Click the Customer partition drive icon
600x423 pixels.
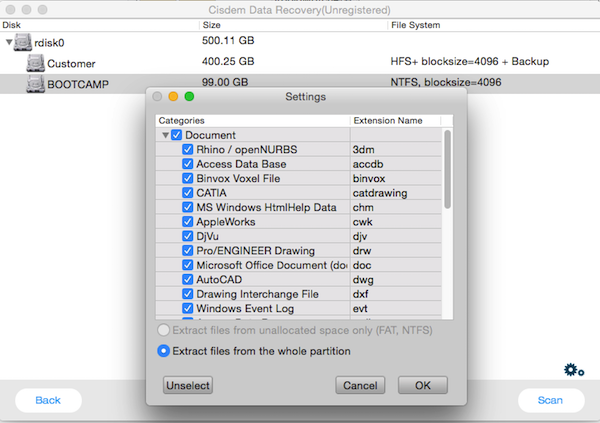click(35, 63)
